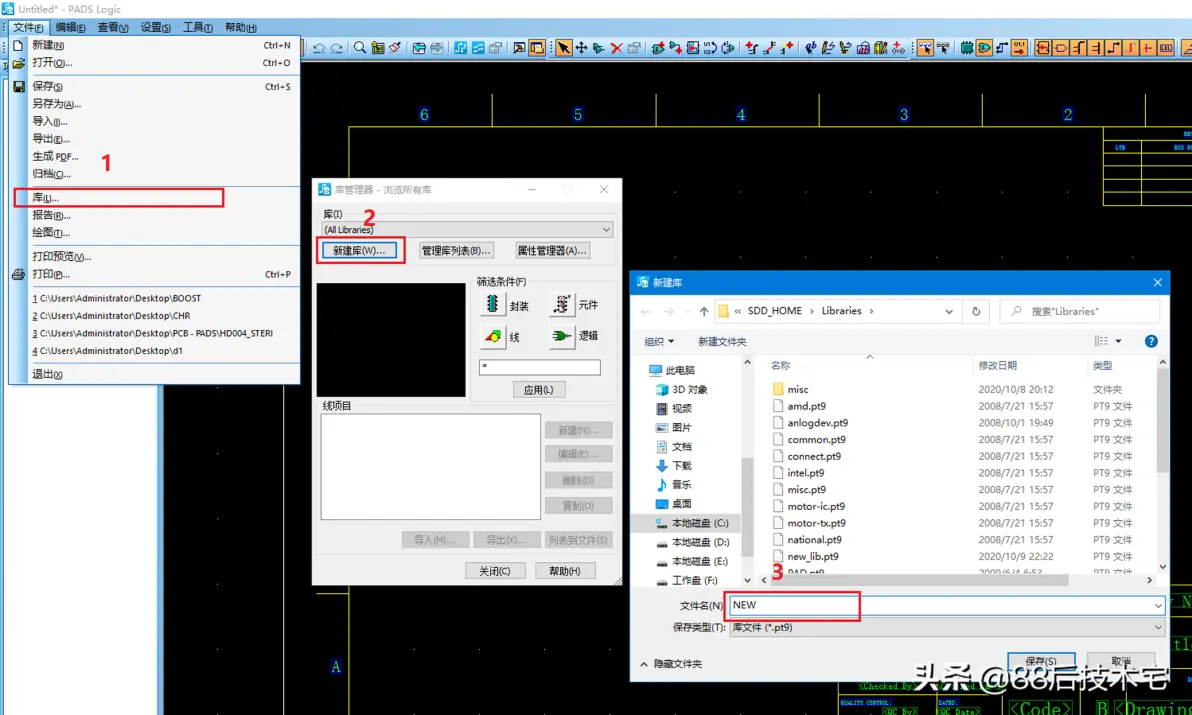Image resolution: width=1192 pixels, height=715 pixels.
Task: Click the paintbrush redraw icon
Action: pos(395,48)
